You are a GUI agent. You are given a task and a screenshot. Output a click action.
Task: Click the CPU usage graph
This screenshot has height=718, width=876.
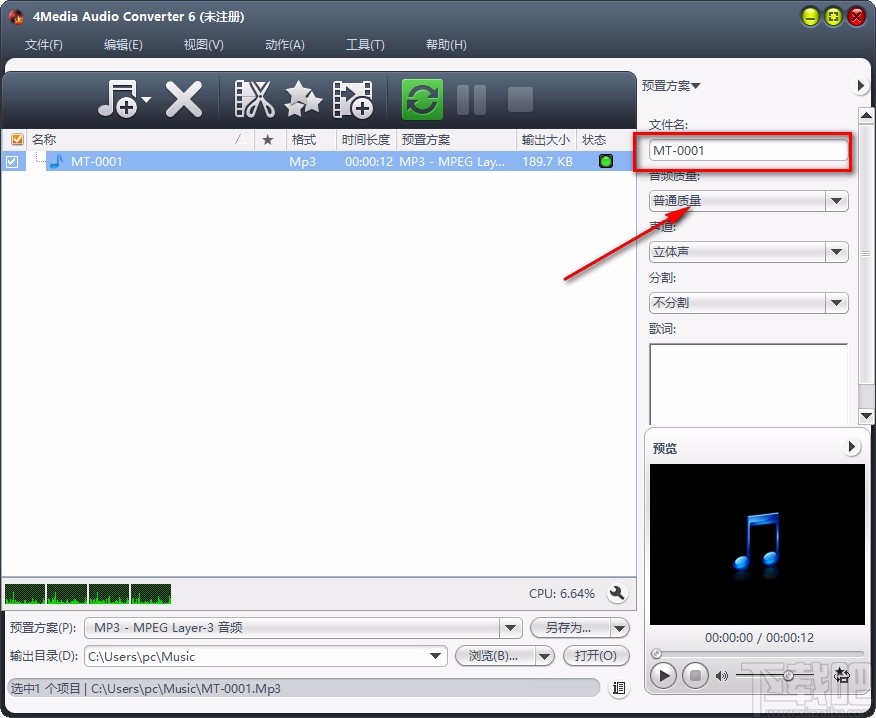click(88, 593)
